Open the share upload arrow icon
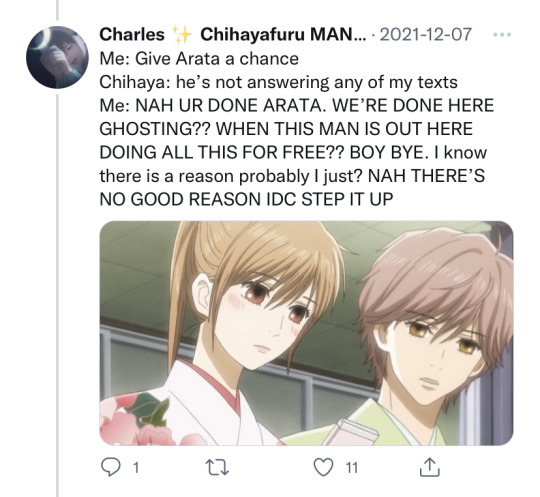 (430, 467)
